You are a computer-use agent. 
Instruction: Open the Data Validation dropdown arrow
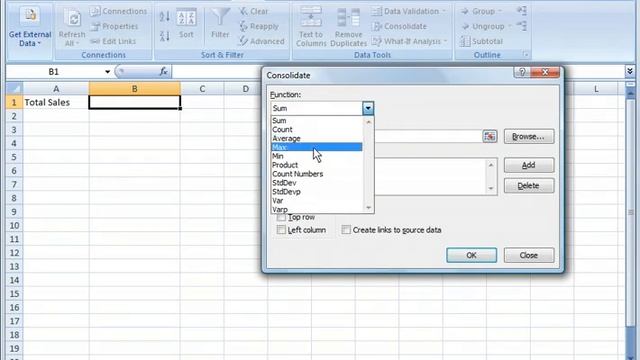click(443, 11)
